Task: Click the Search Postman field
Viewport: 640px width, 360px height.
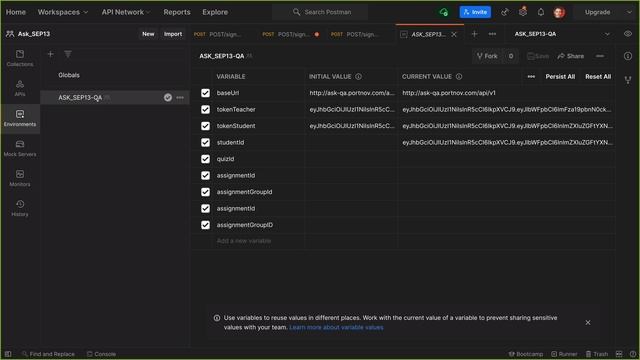Action: tap(320, 12)
